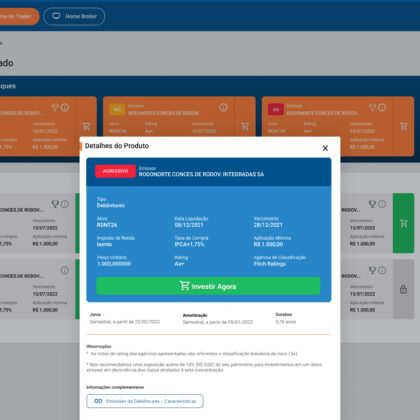Click the Informações complementares heading
This screenshot has width=420, height=420.
(x=115, y=387)
